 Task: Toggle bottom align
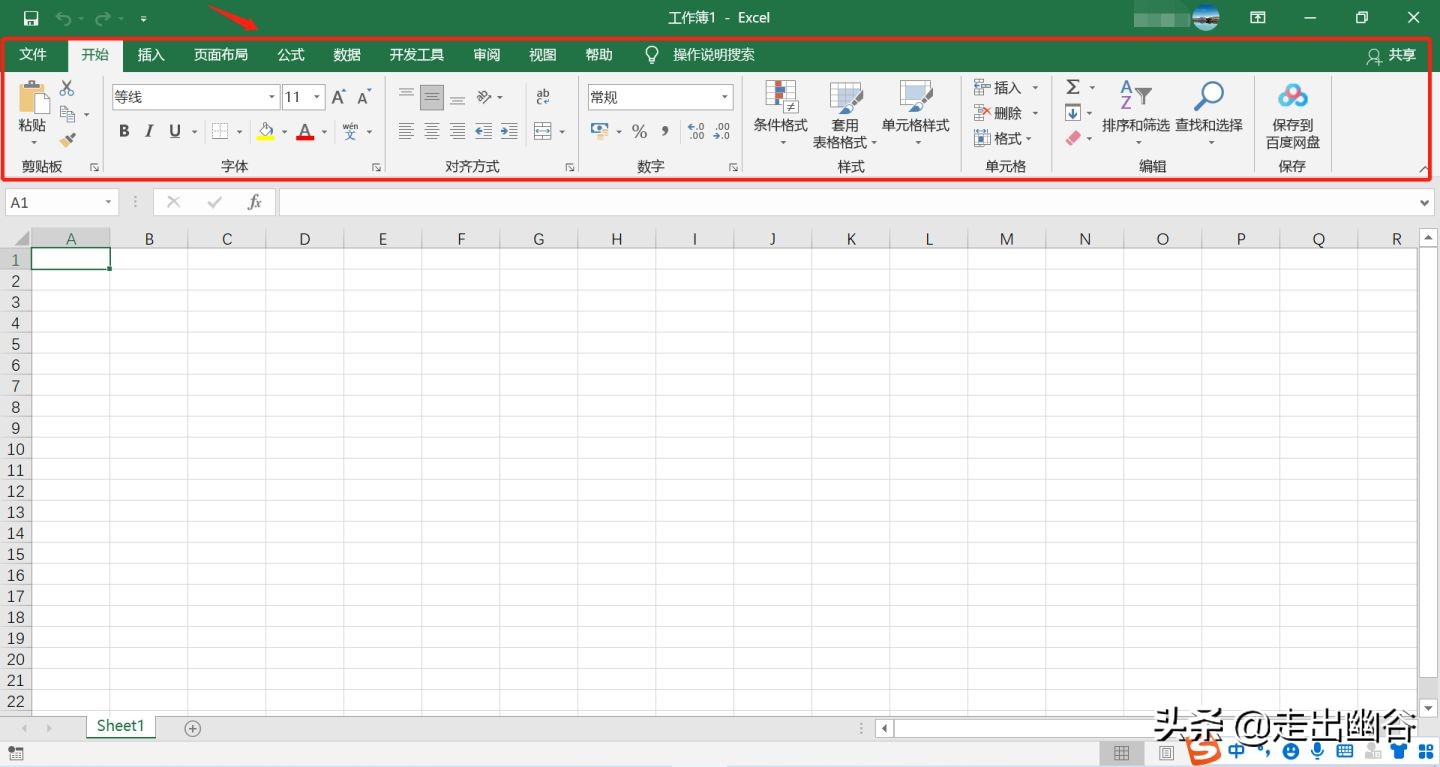[x=457, y=97]
